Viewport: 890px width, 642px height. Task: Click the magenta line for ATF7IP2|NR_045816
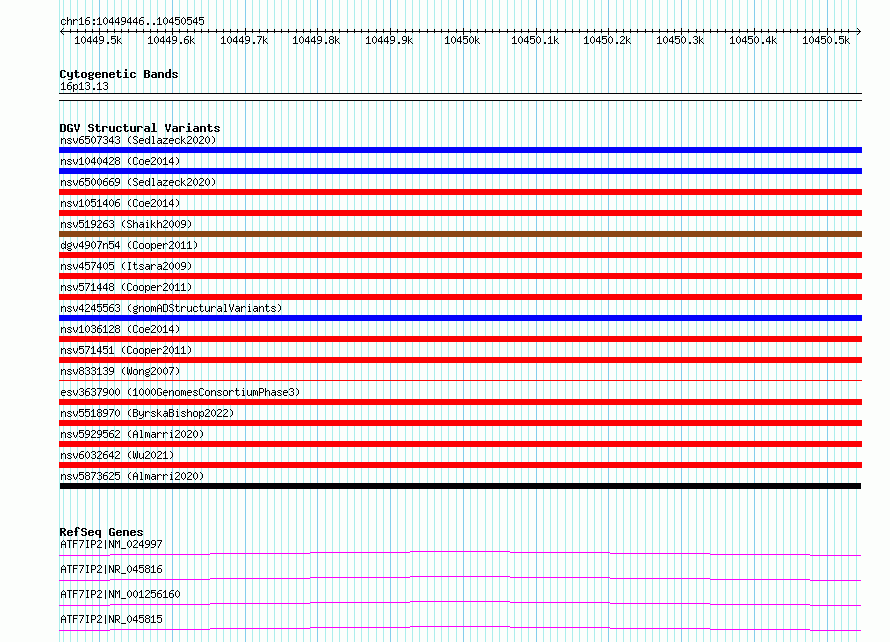pos(460,578)
